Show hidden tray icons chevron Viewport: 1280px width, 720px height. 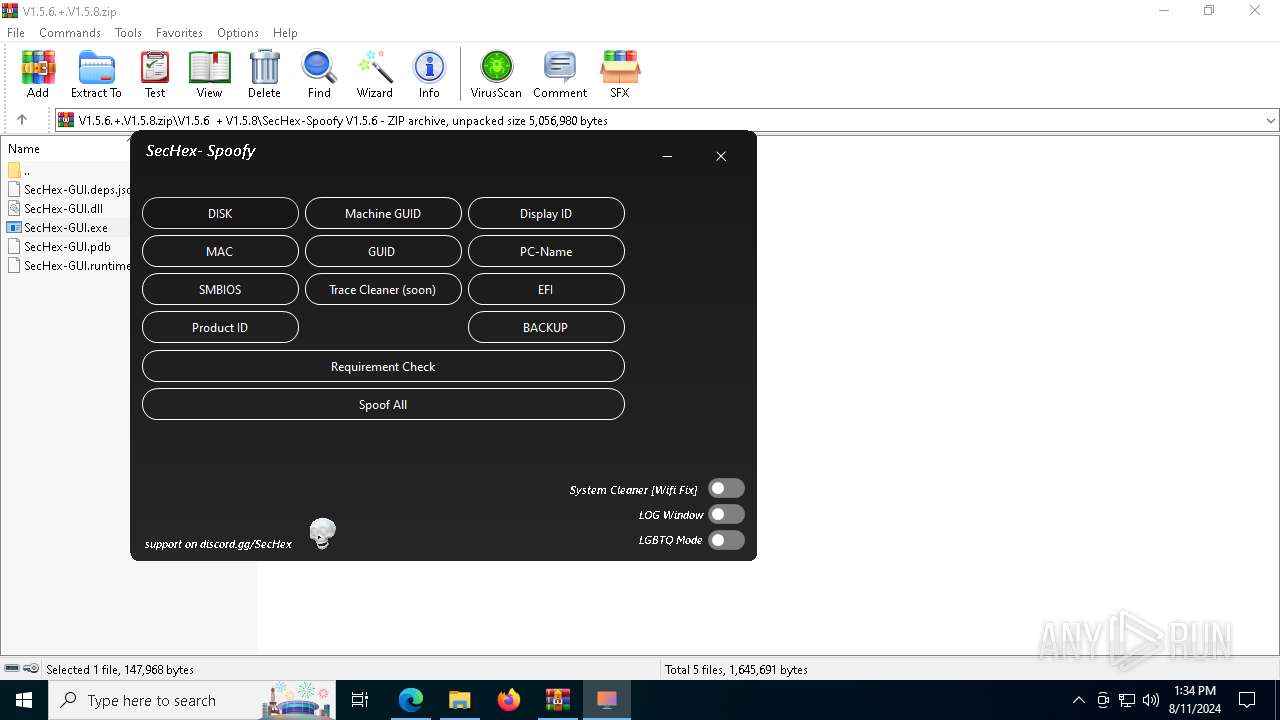1078,700
